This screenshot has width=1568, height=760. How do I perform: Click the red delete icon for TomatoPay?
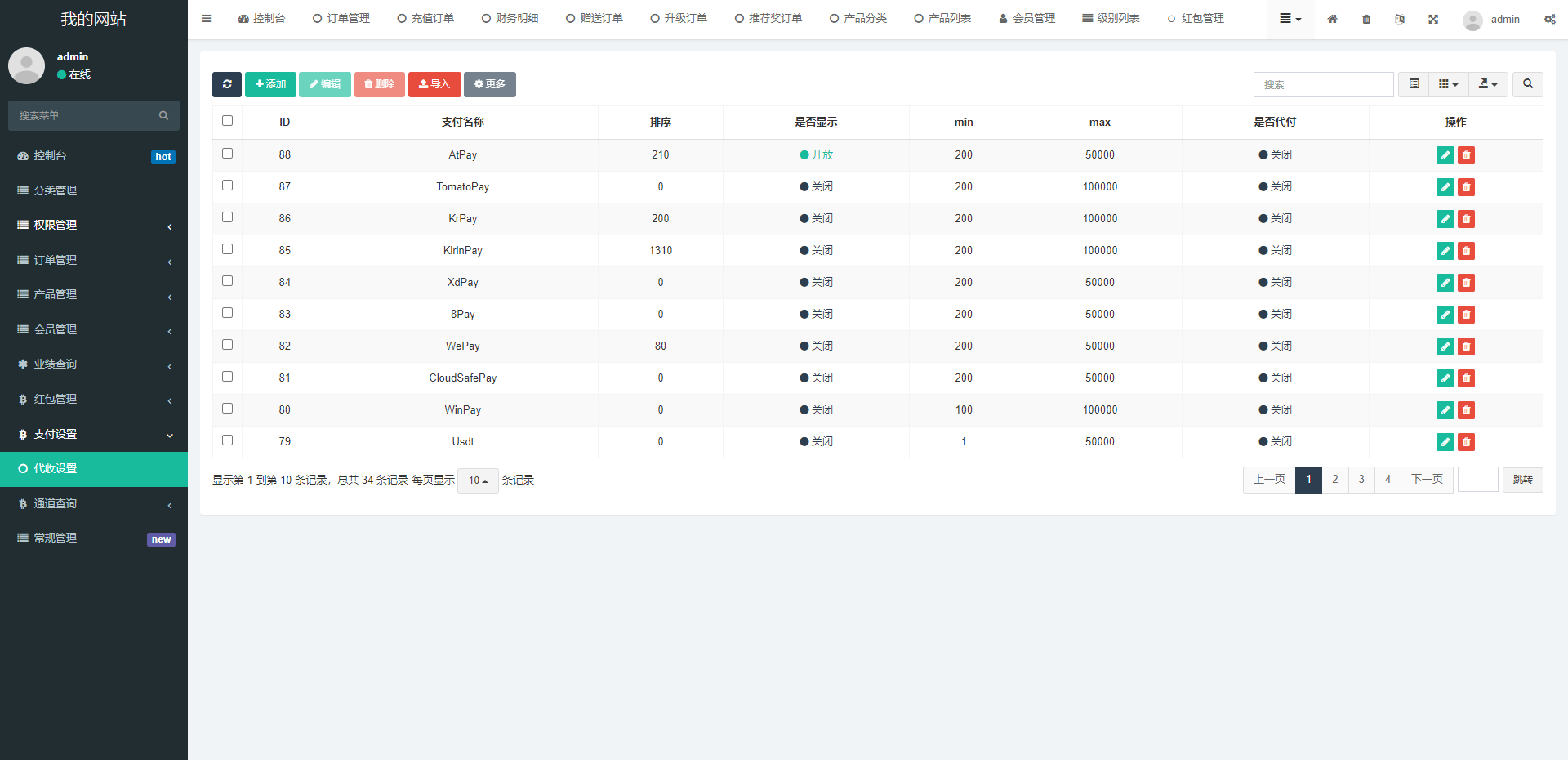(1466, 187)
